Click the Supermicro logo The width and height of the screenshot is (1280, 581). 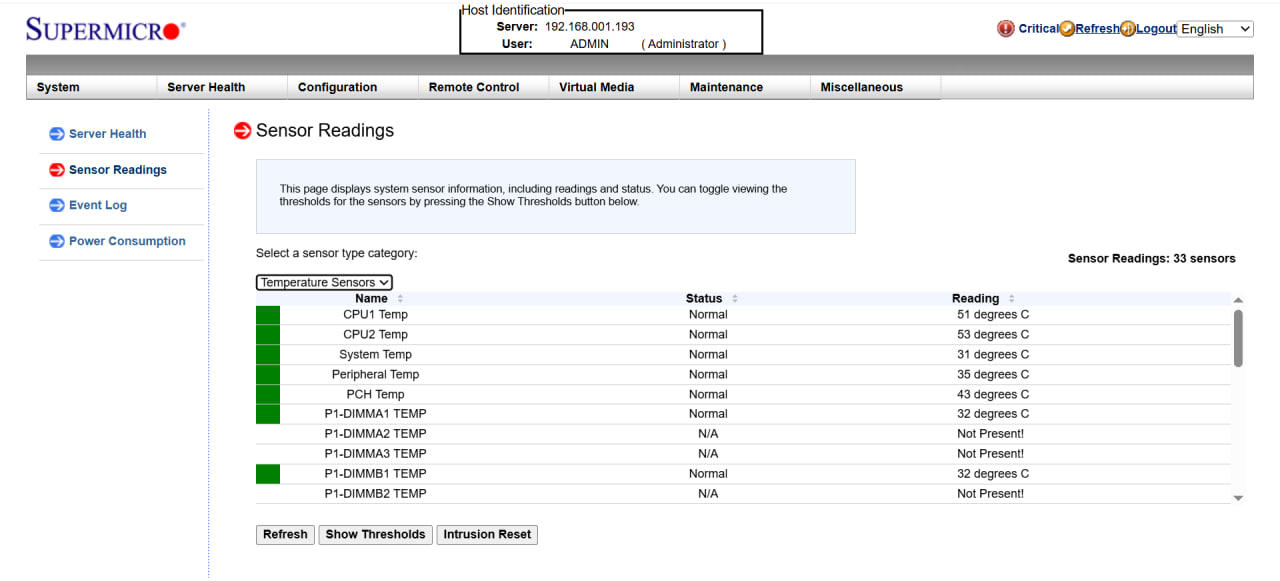105,30
